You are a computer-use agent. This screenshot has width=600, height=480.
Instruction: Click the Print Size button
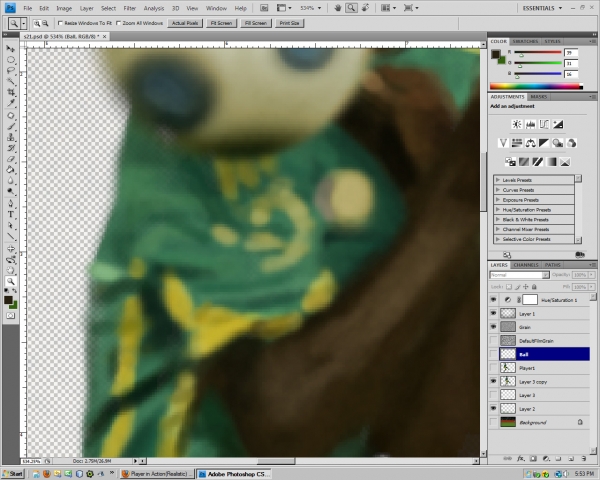[x=289, y=23]
